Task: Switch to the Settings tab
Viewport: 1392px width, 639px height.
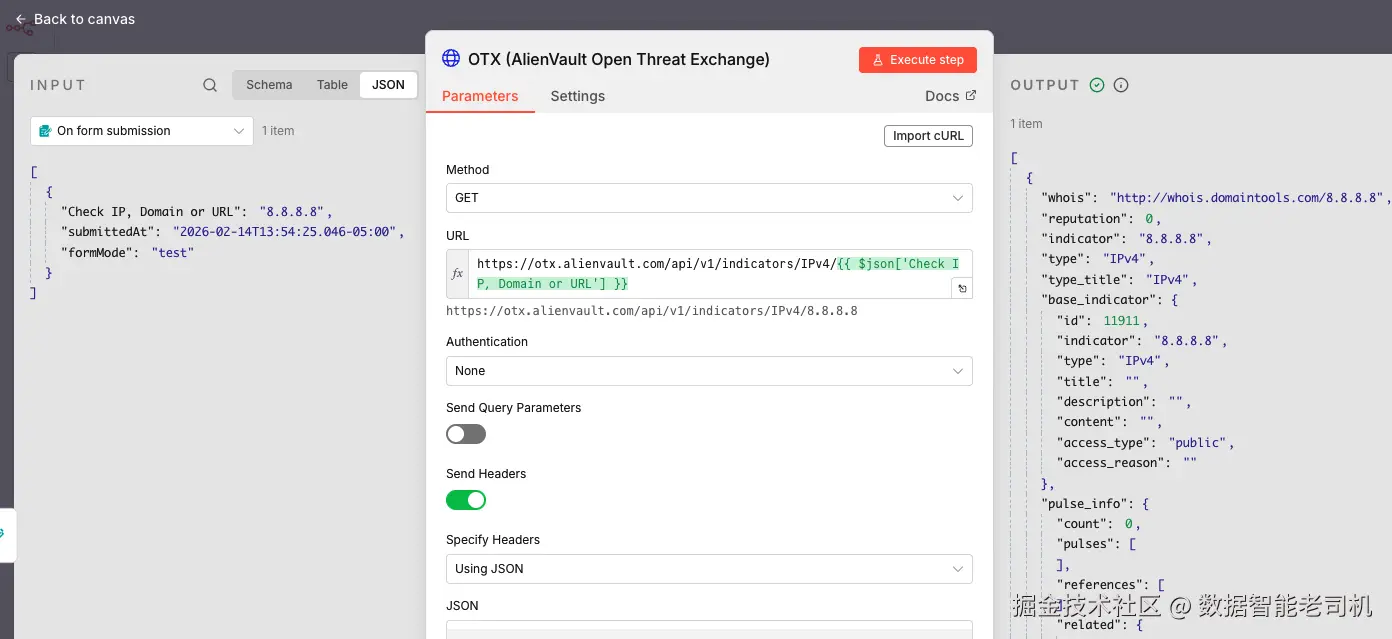Action: point(577,96)
